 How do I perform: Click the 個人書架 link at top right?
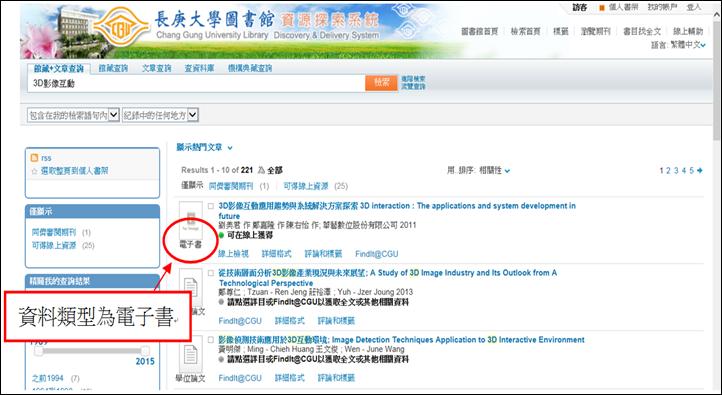623,7
